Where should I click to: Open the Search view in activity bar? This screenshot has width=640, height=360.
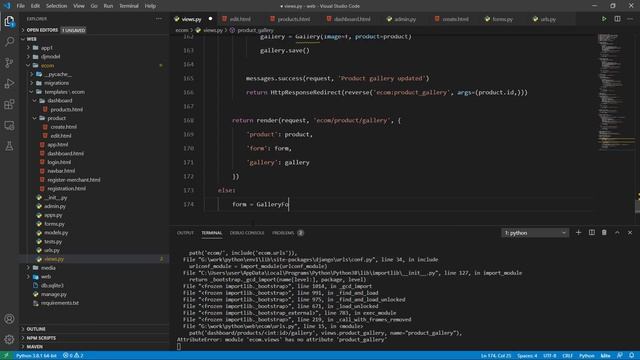click(x=9, y=42)
